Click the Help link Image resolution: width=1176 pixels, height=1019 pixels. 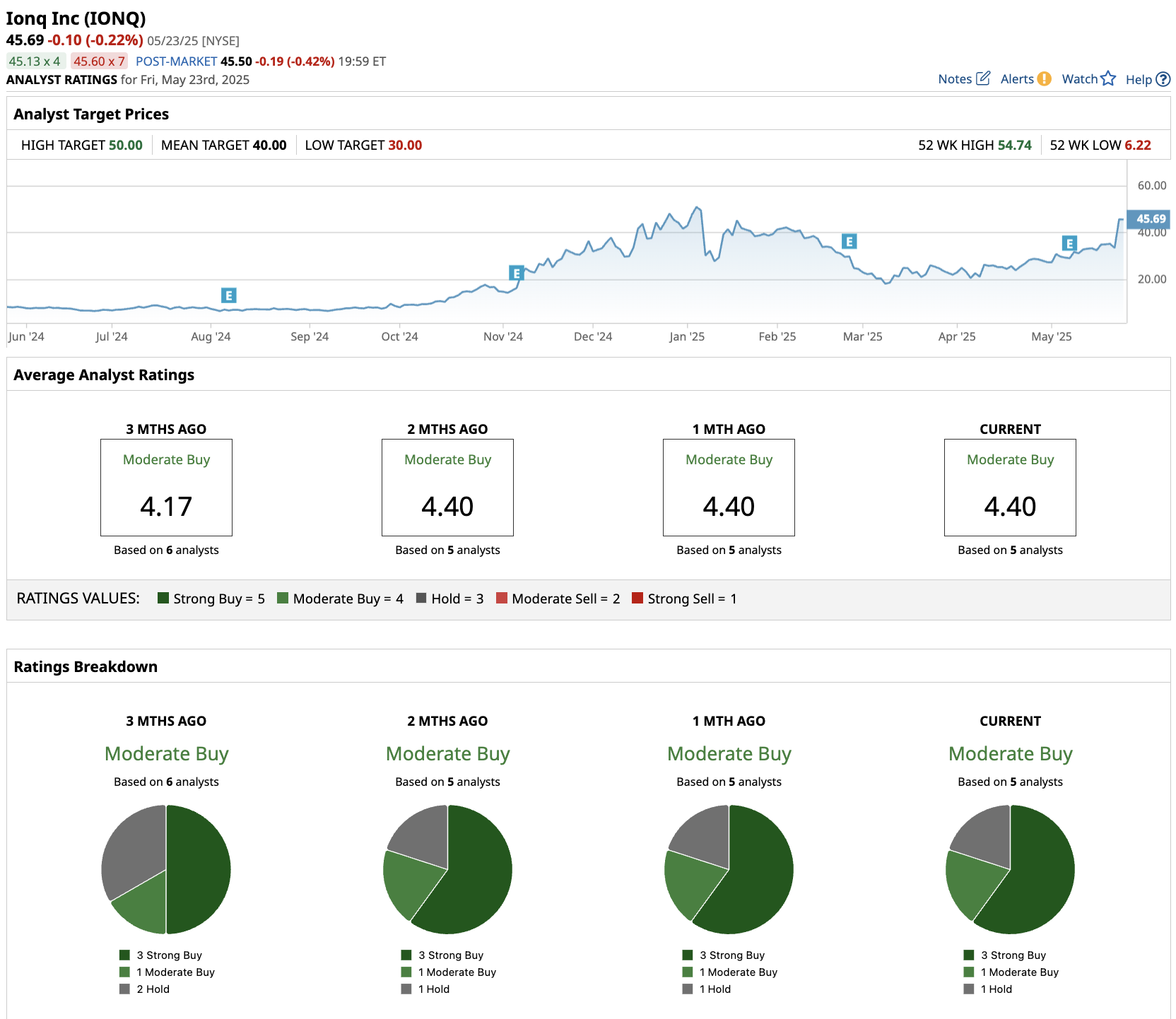click(1139, 80)
